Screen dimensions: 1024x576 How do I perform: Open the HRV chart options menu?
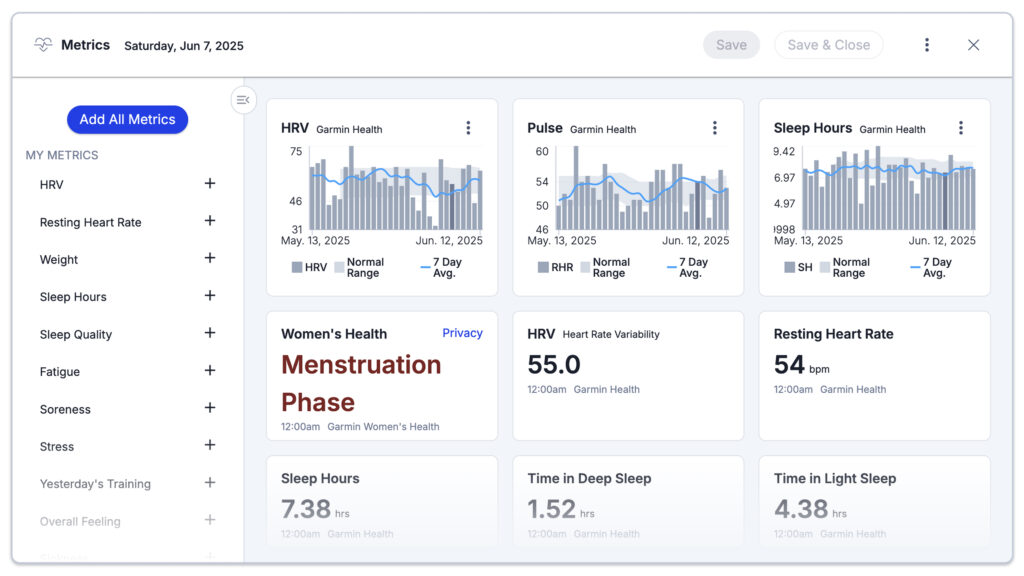tap(468, 128)
